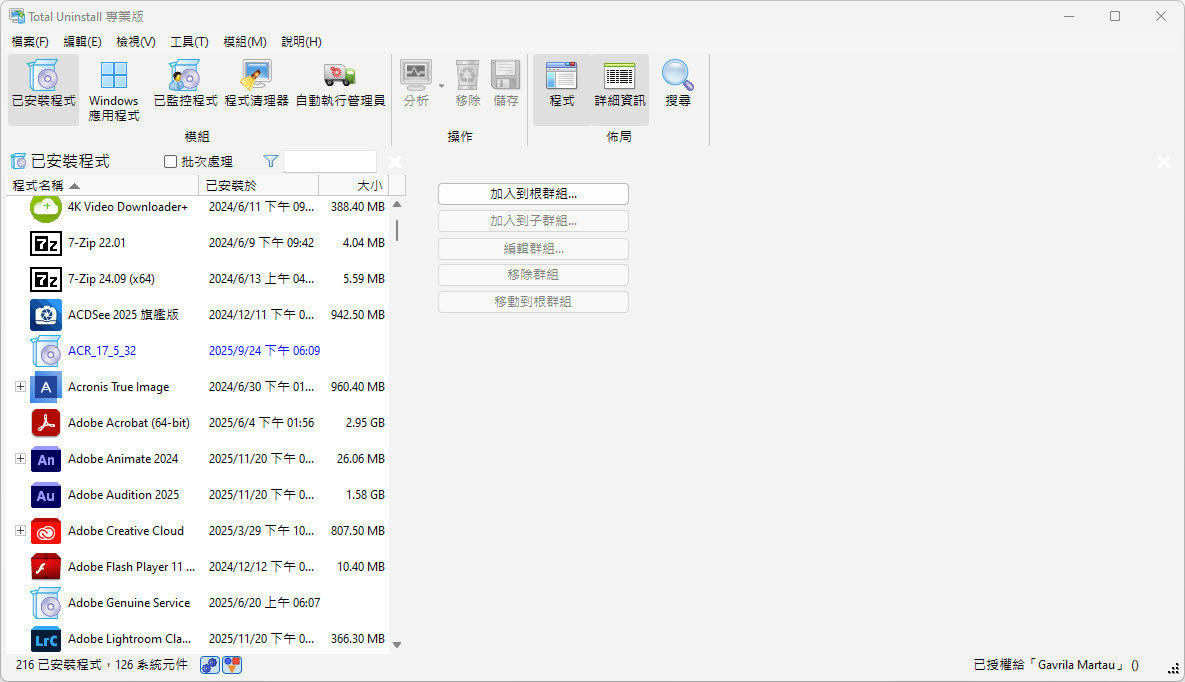Open the 工具(T) menu
The width and height of the screenshot is (1185, 682).
189,42
